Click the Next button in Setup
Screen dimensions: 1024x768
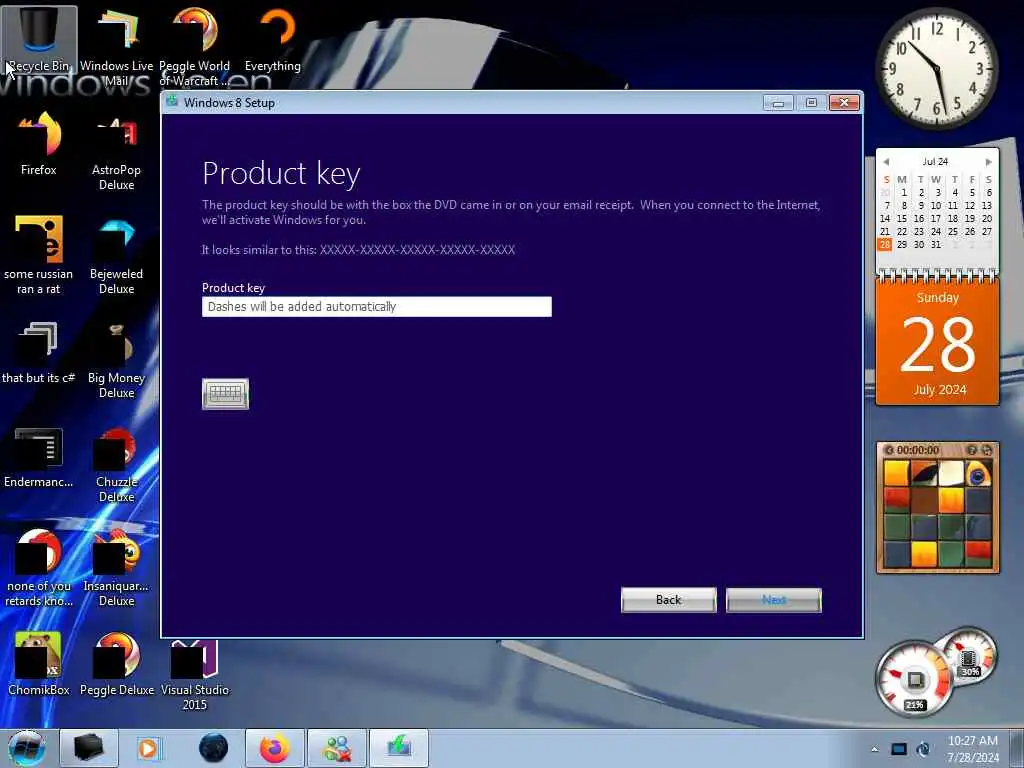774,600
